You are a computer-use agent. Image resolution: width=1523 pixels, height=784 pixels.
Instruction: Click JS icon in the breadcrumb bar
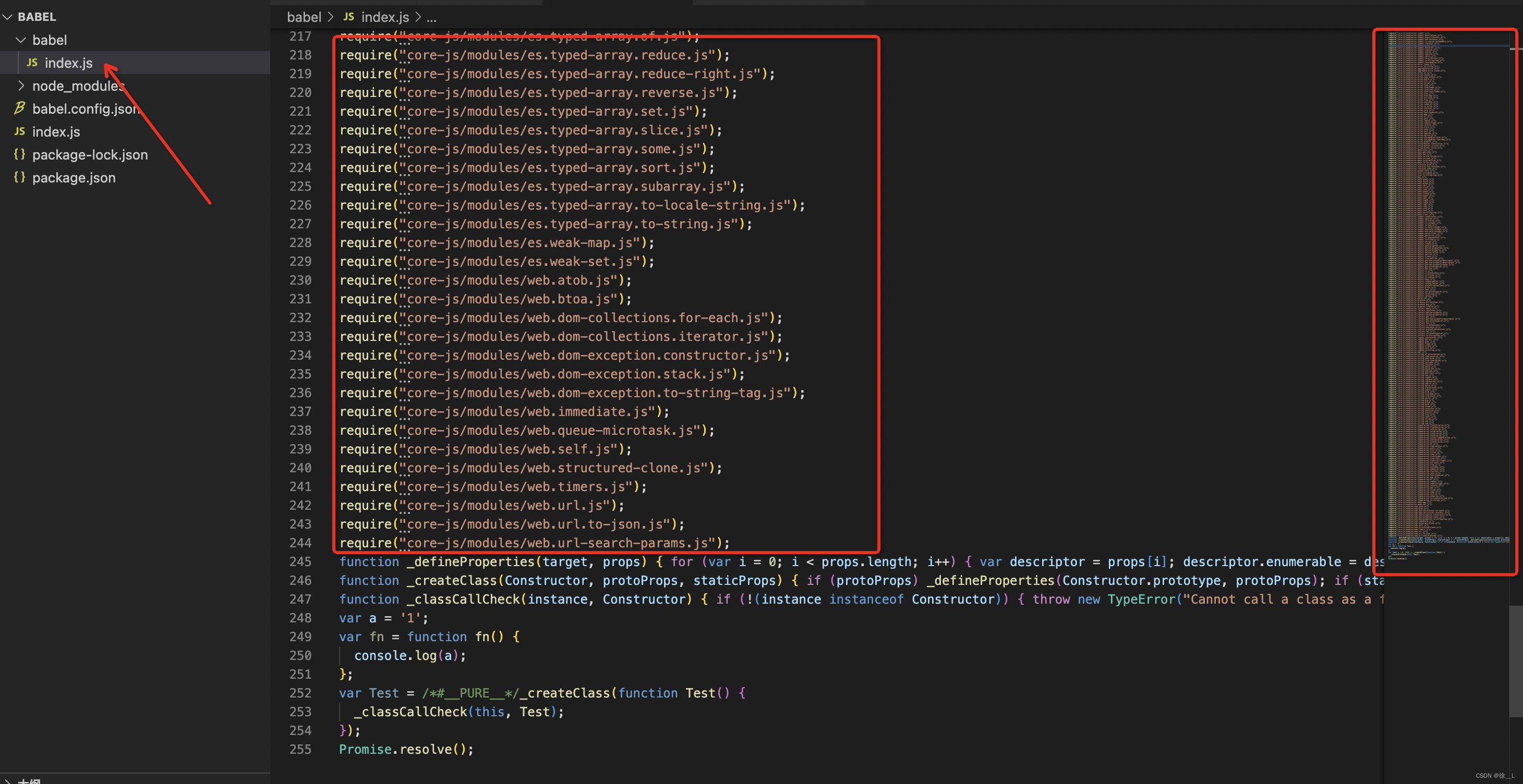pyautogui.click(x=349, y=17)
